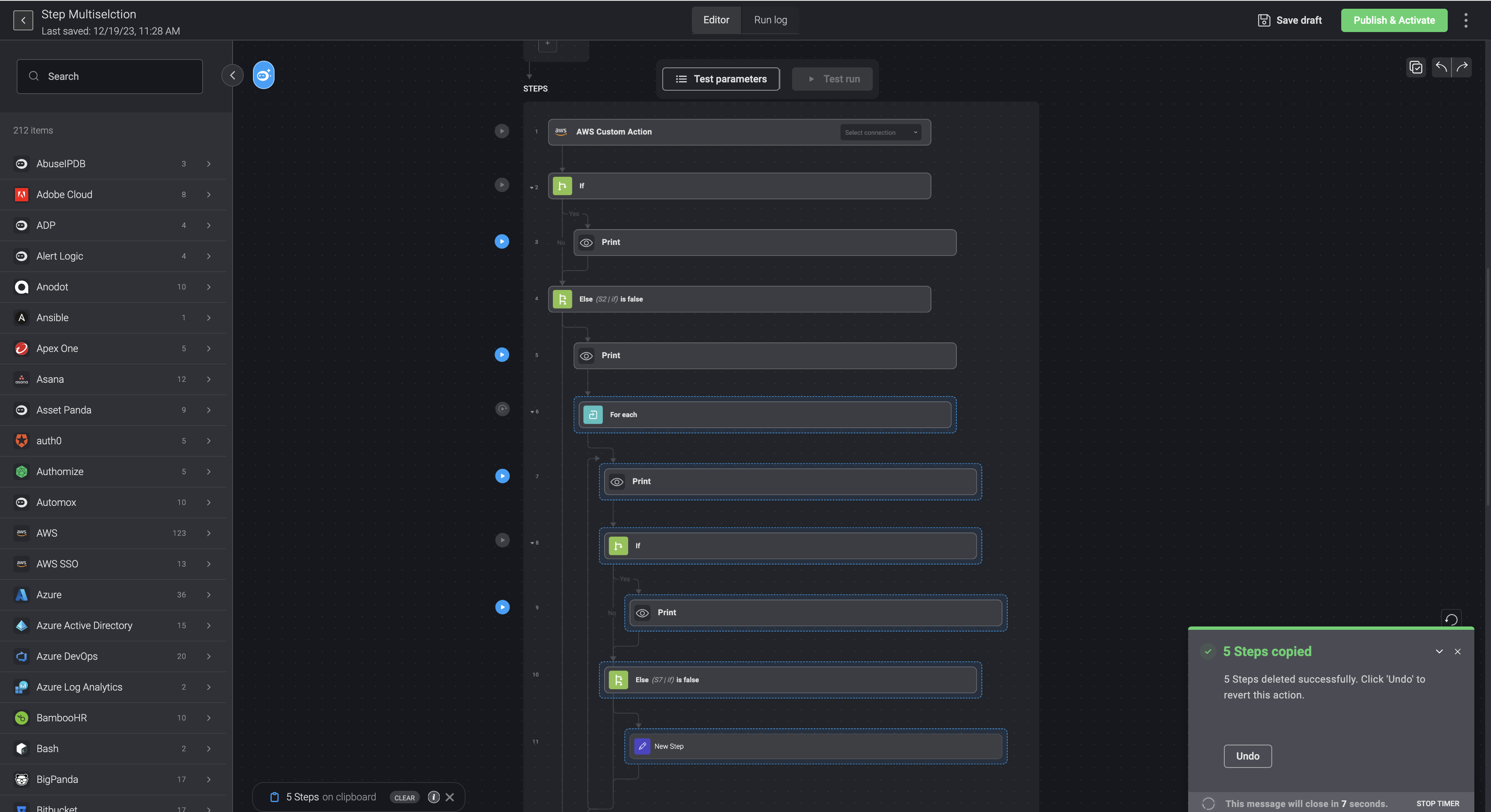The image size is (1491, 812).
Task: Click CLEAR on the clipboard bar
Action: (405, 797)
